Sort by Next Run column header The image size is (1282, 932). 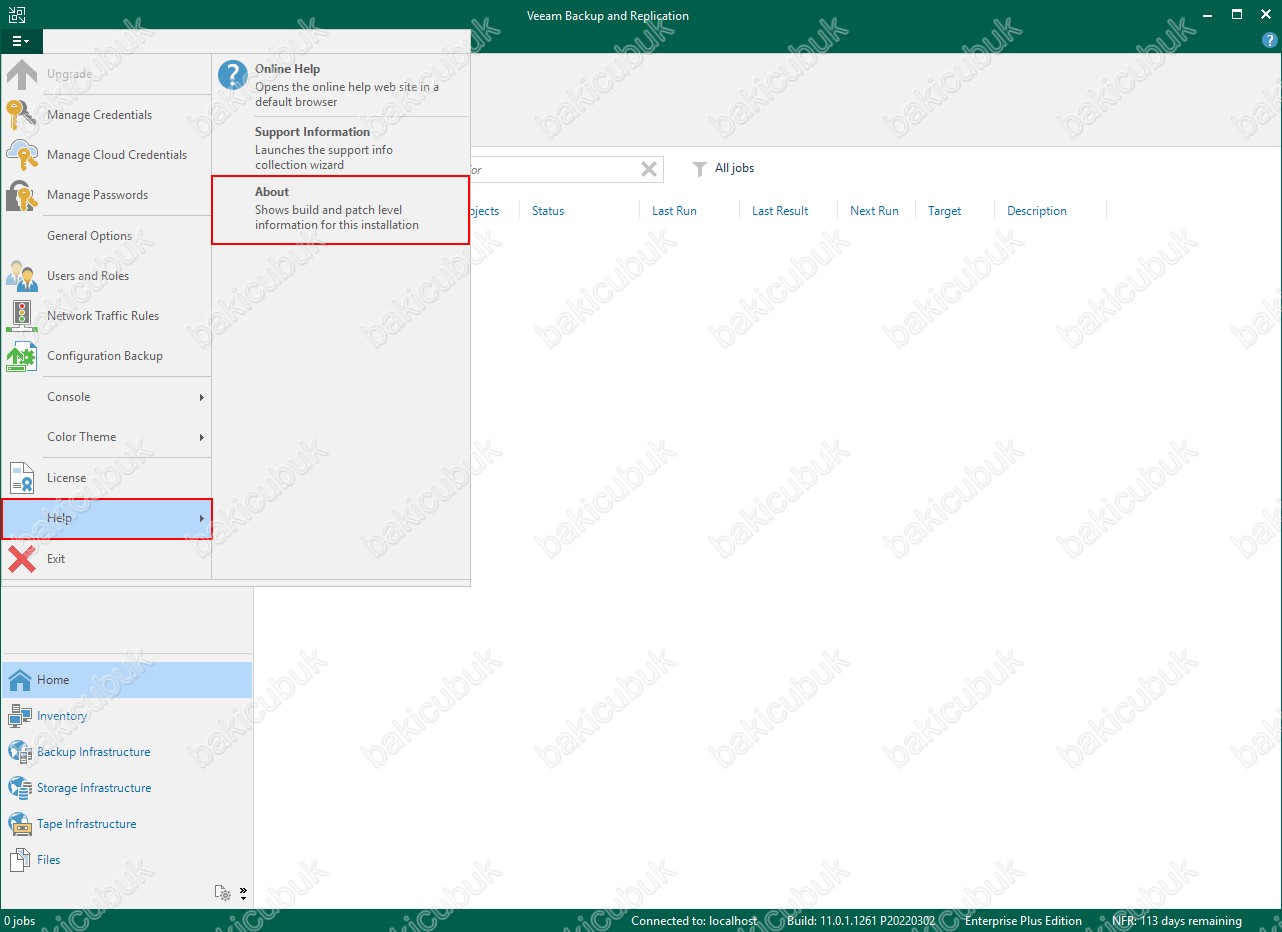[x=874, y=211]
